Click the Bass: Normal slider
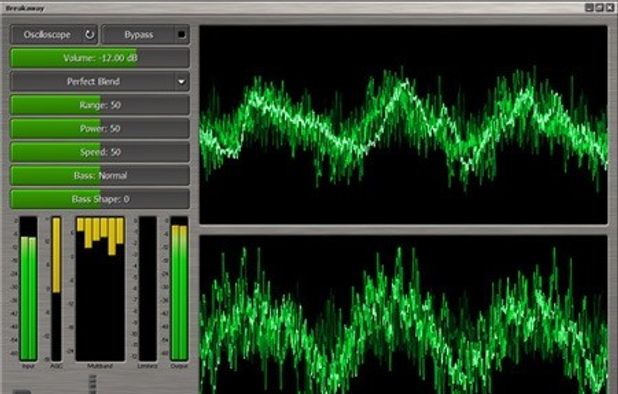The width and height of the screenshot is (618, 394). point(100,175)
